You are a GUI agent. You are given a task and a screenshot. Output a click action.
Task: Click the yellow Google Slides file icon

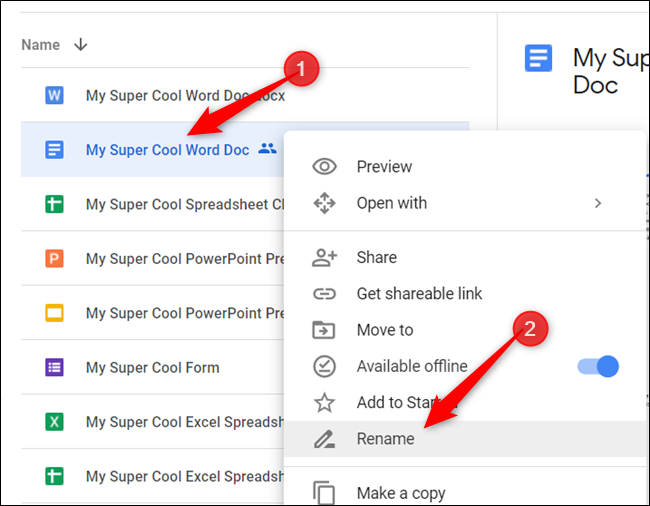point(54,313)
